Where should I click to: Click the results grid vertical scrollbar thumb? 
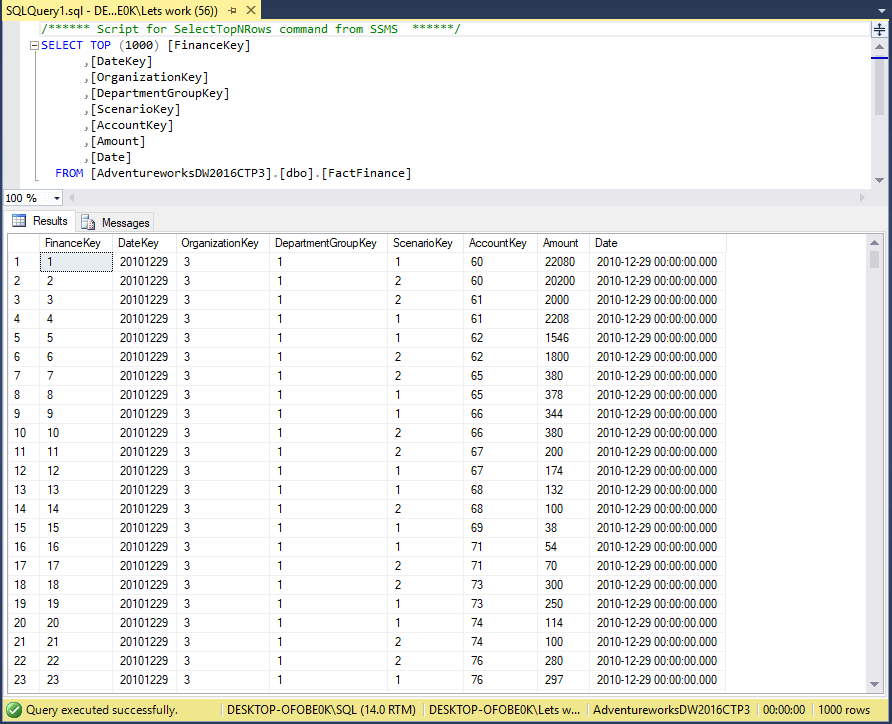point(875,260)
